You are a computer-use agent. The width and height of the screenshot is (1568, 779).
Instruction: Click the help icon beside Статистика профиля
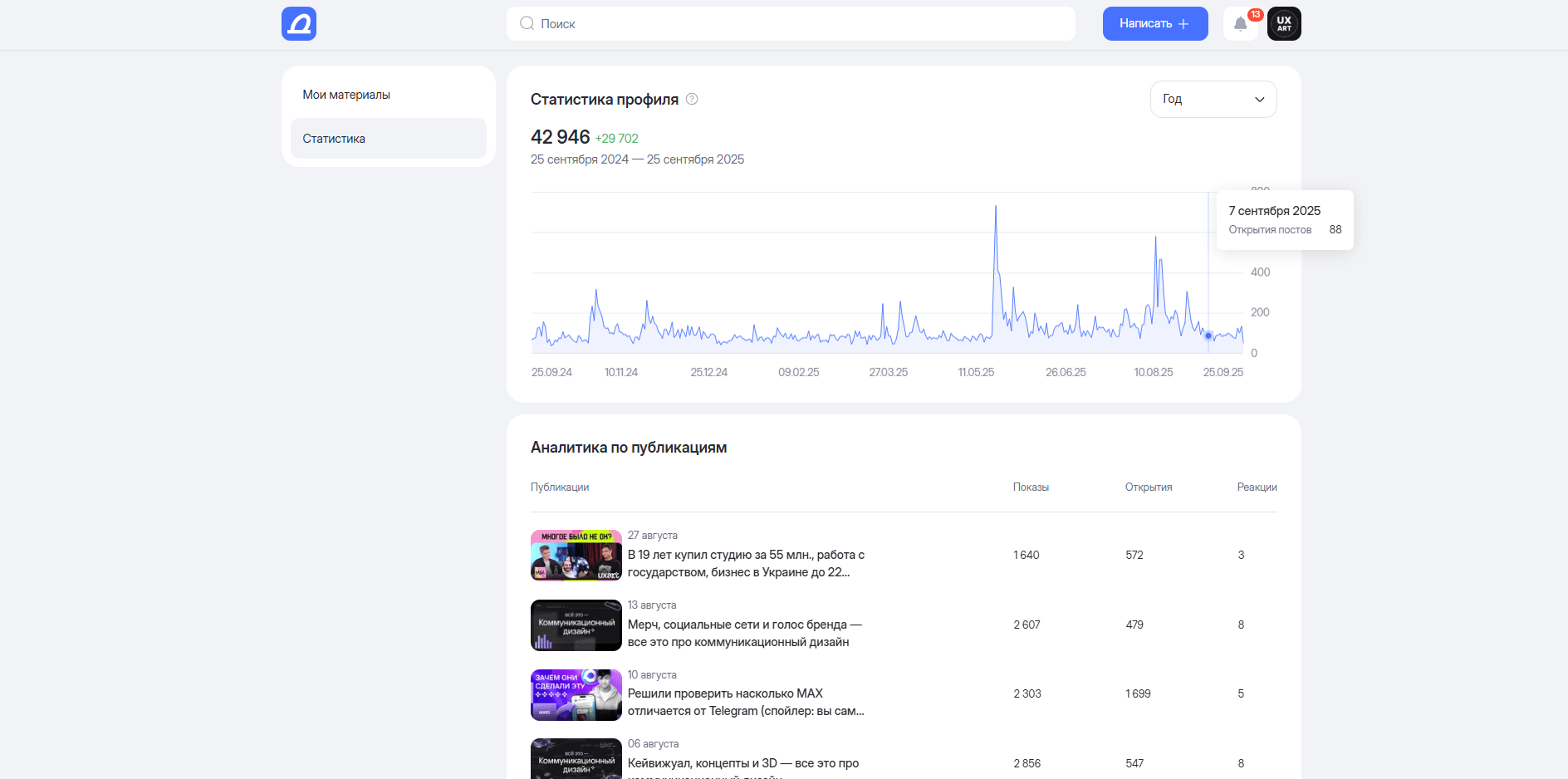pyautogui.click(x=692, y=99)
